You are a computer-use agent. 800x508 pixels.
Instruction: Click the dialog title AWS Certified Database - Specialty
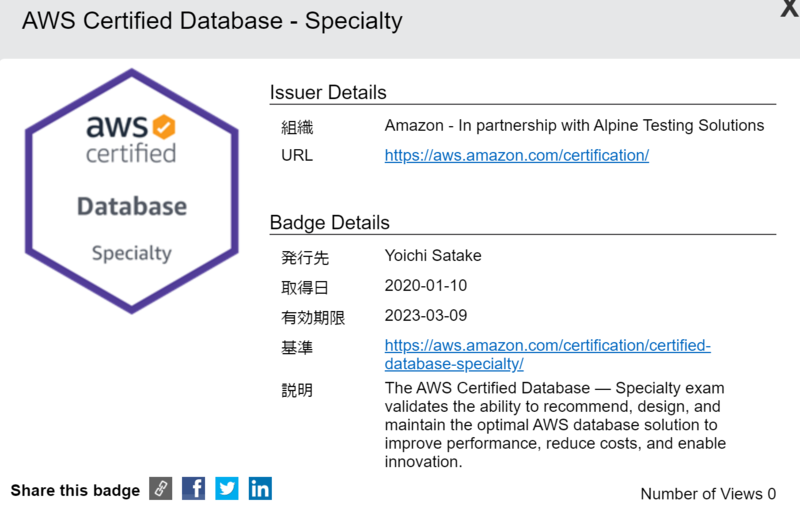pos(212,21)
